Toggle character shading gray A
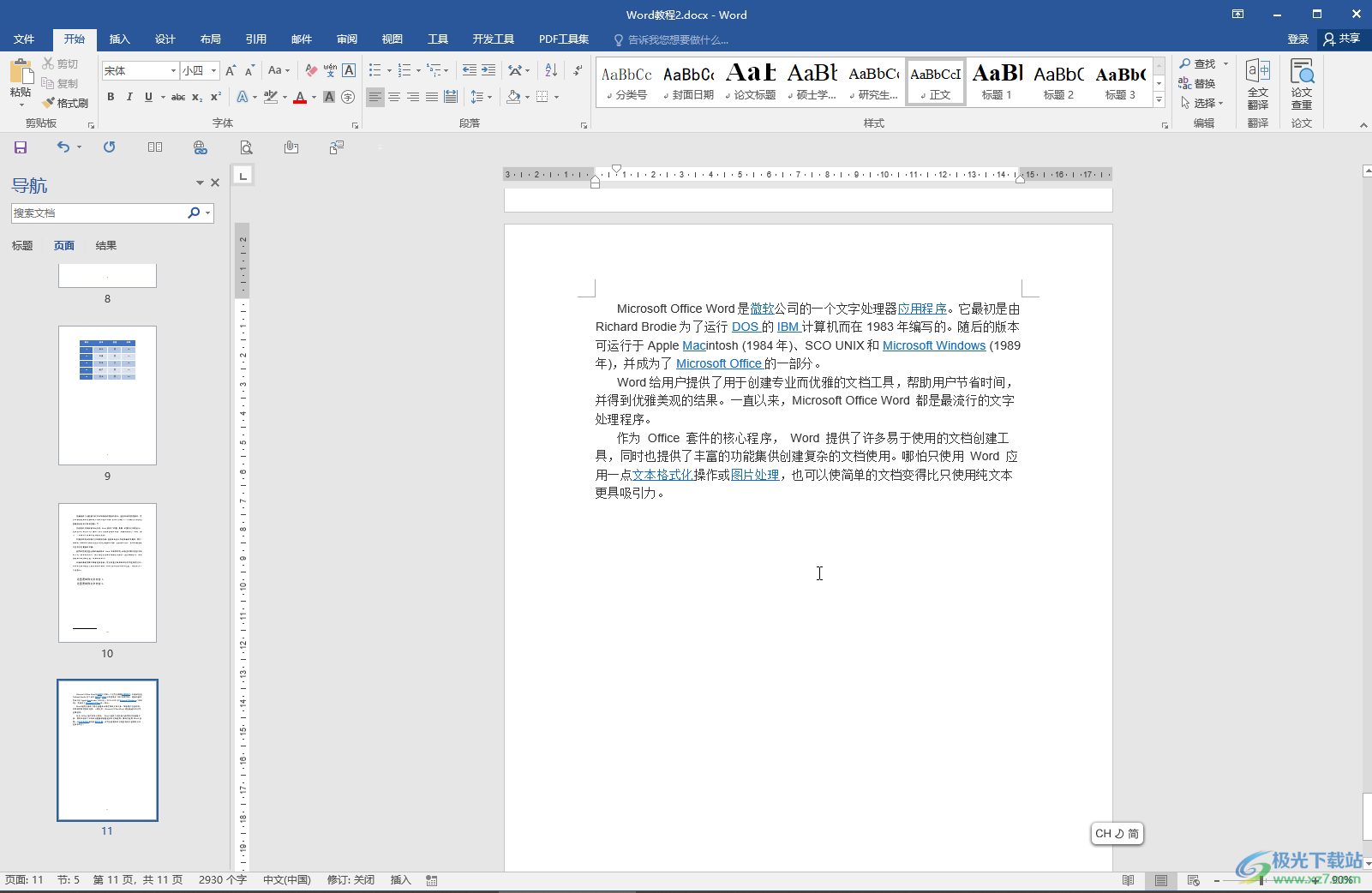The width and height of the screenshot is (1372, 893). pyautogui.click(x=329, y=97)
